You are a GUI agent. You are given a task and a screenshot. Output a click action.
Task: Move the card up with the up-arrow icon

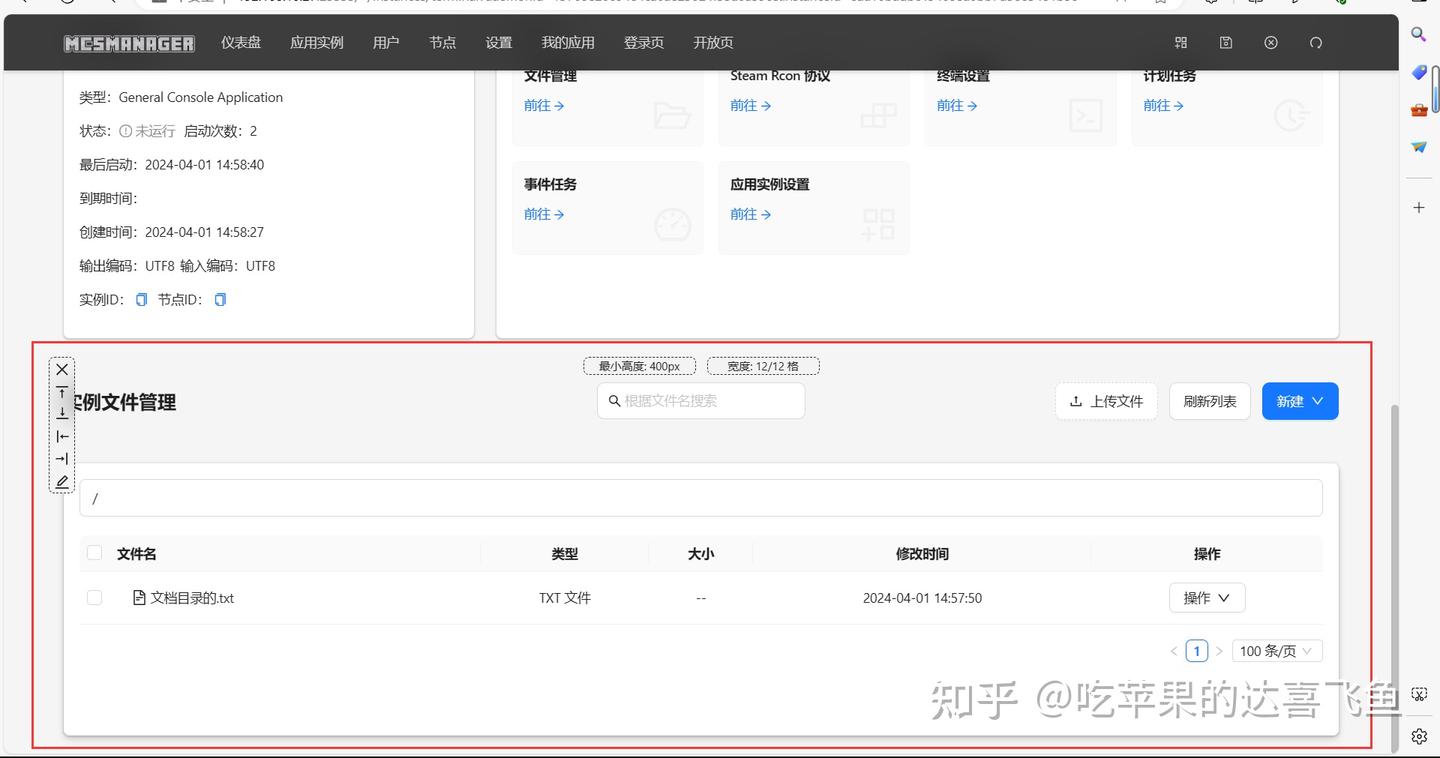tap(62, 392)
